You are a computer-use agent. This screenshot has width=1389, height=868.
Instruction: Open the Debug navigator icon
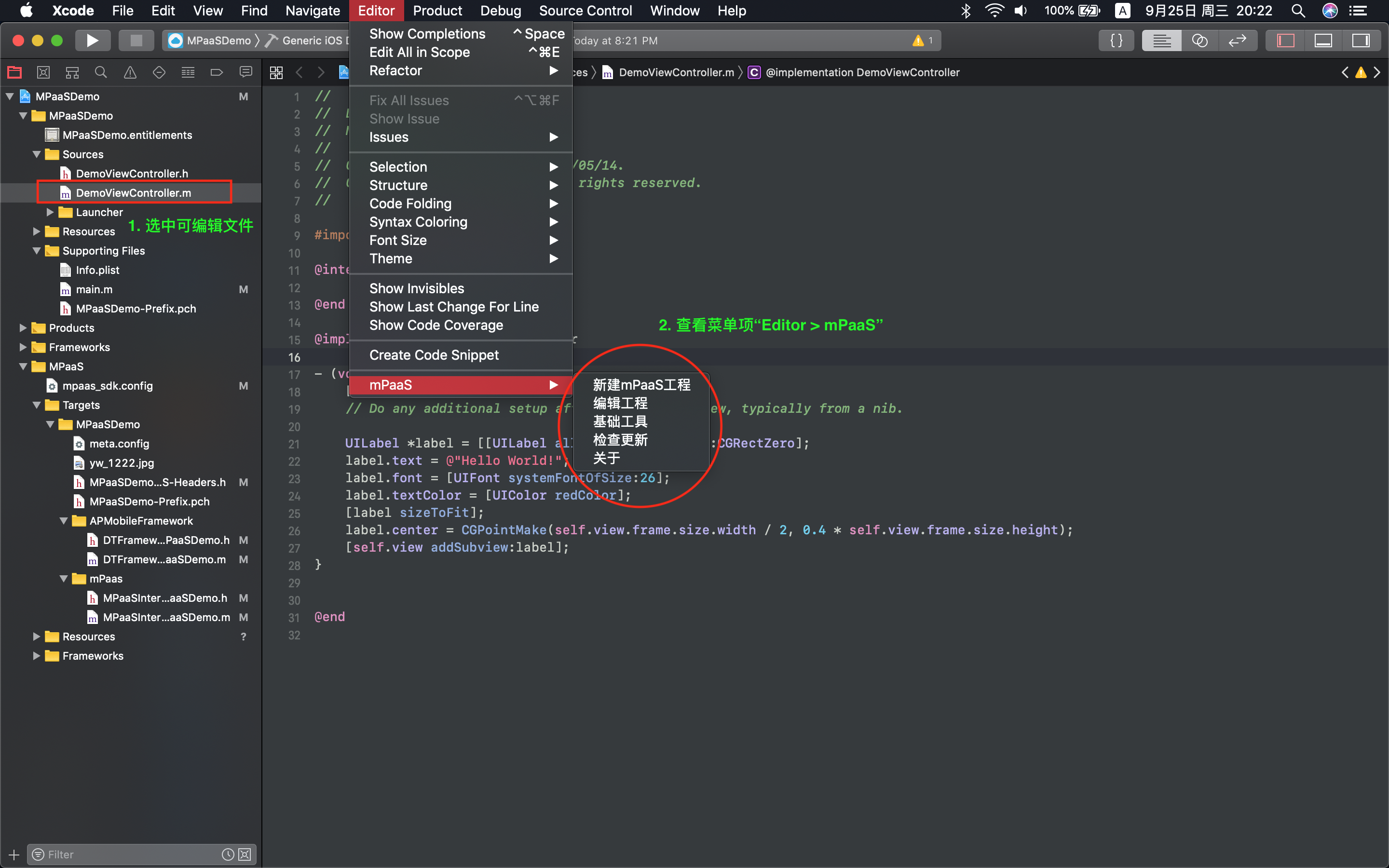click(x=188, y=72)
